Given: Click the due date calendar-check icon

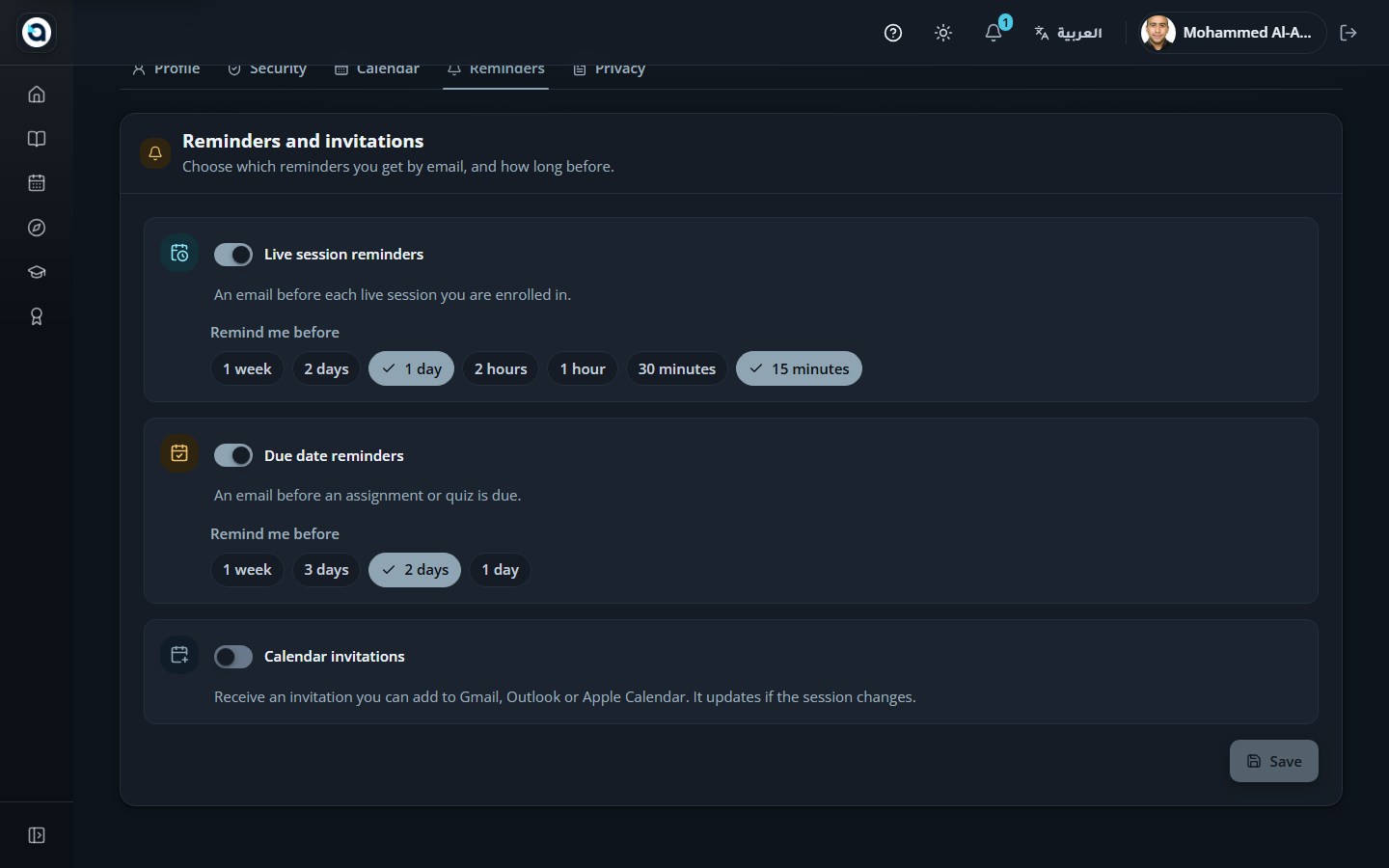Looking at the screenshot, I should tap(179, 453).
